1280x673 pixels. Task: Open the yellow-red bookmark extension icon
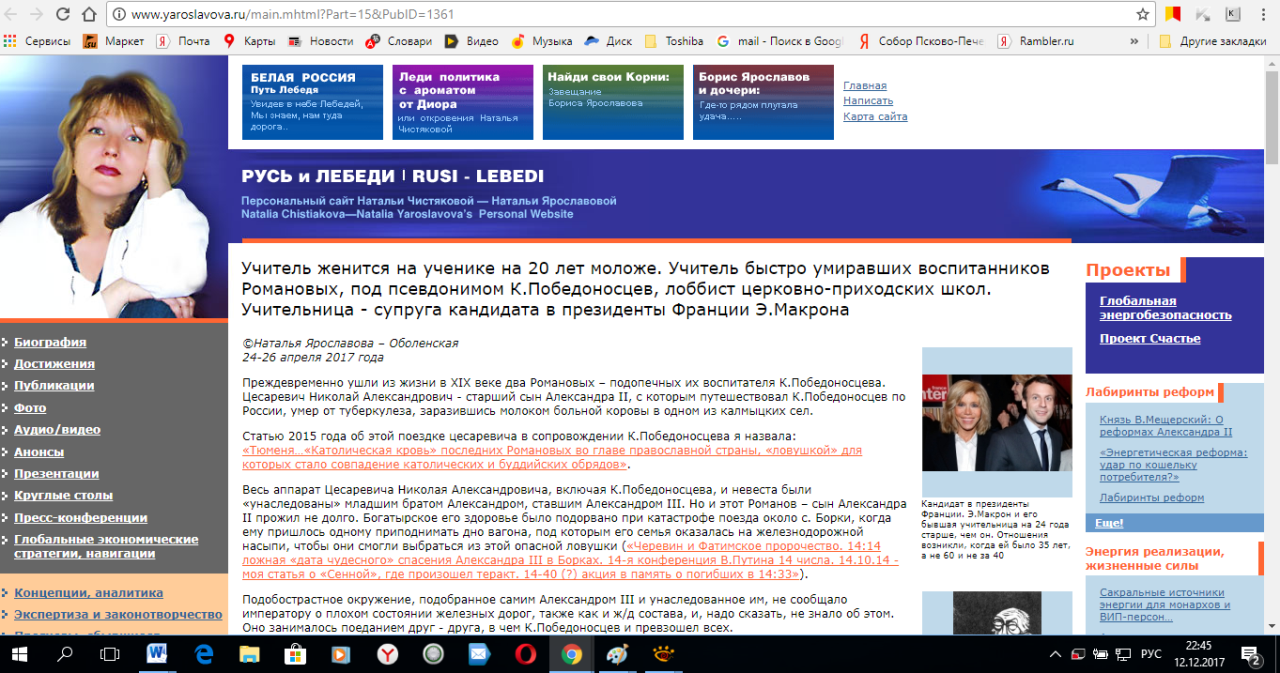click(1175, 14)
